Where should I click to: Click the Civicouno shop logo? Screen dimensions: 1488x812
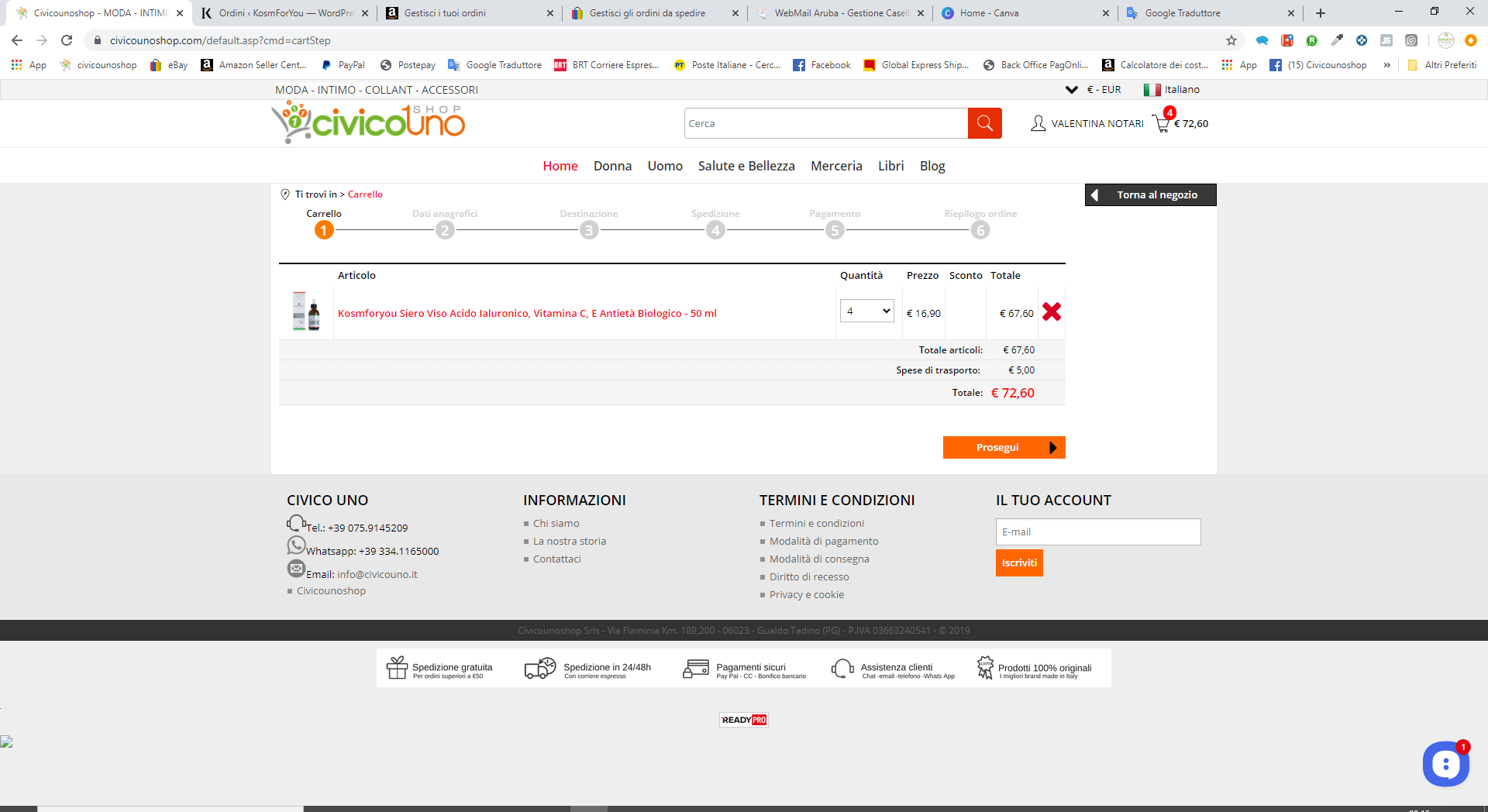(369, 122)
